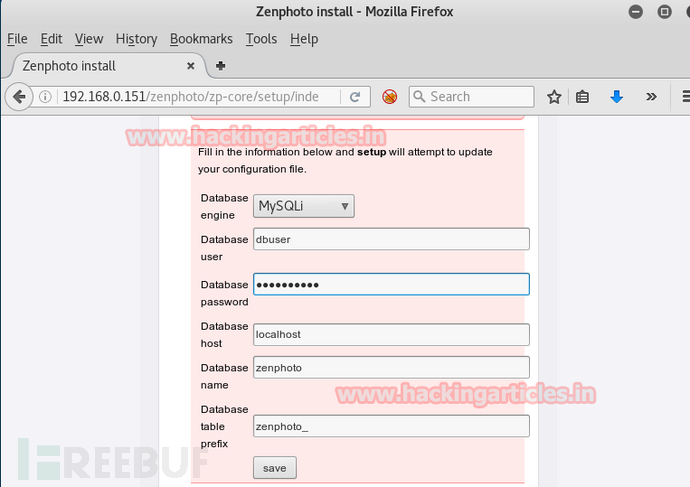Open the Firefox hamburger menu
Image resolution: width=690 pixels, height=487 pixels.
[685, 96]
